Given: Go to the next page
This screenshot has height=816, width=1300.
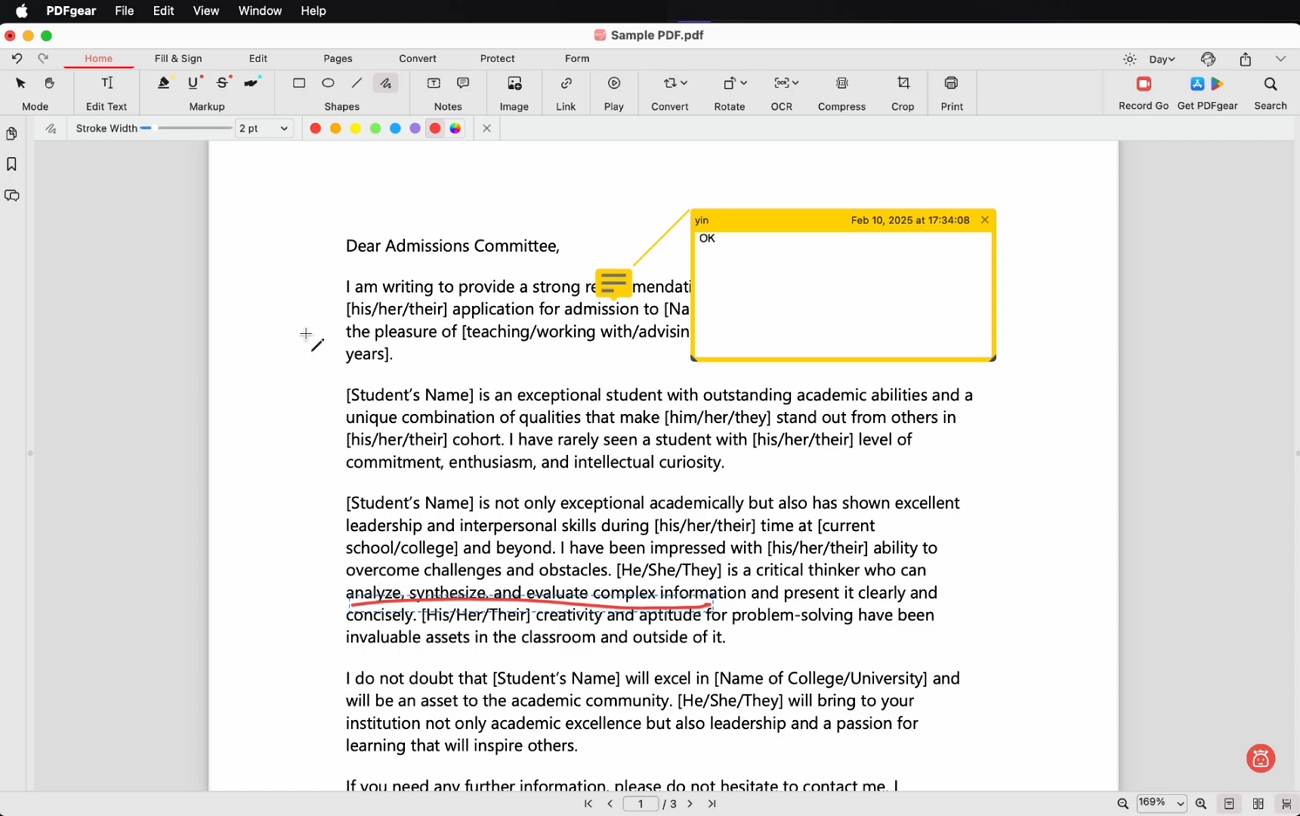Looking at the screenshot, I should (x=690, y=804).
